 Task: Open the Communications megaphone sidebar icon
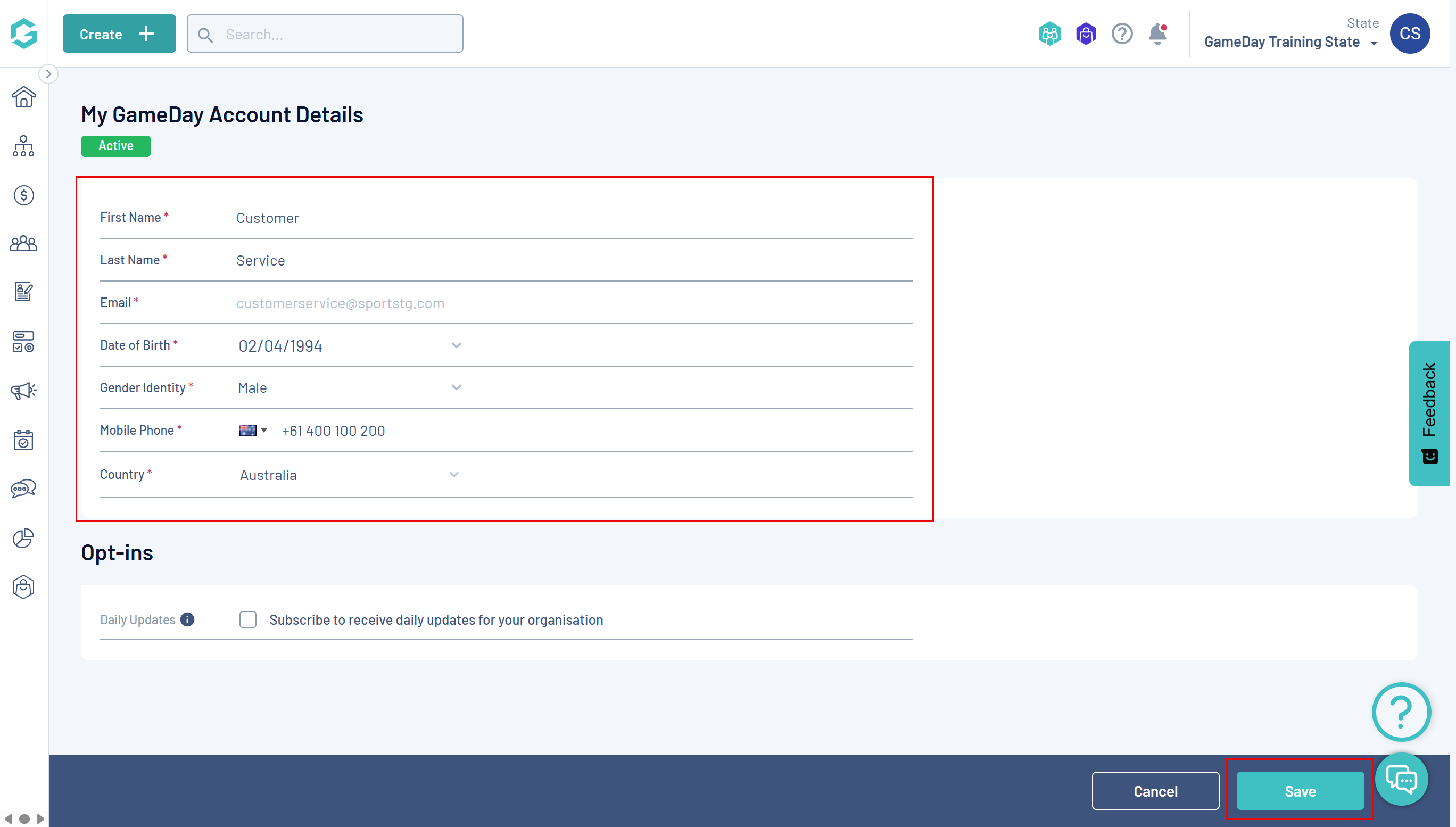[23, 391]
